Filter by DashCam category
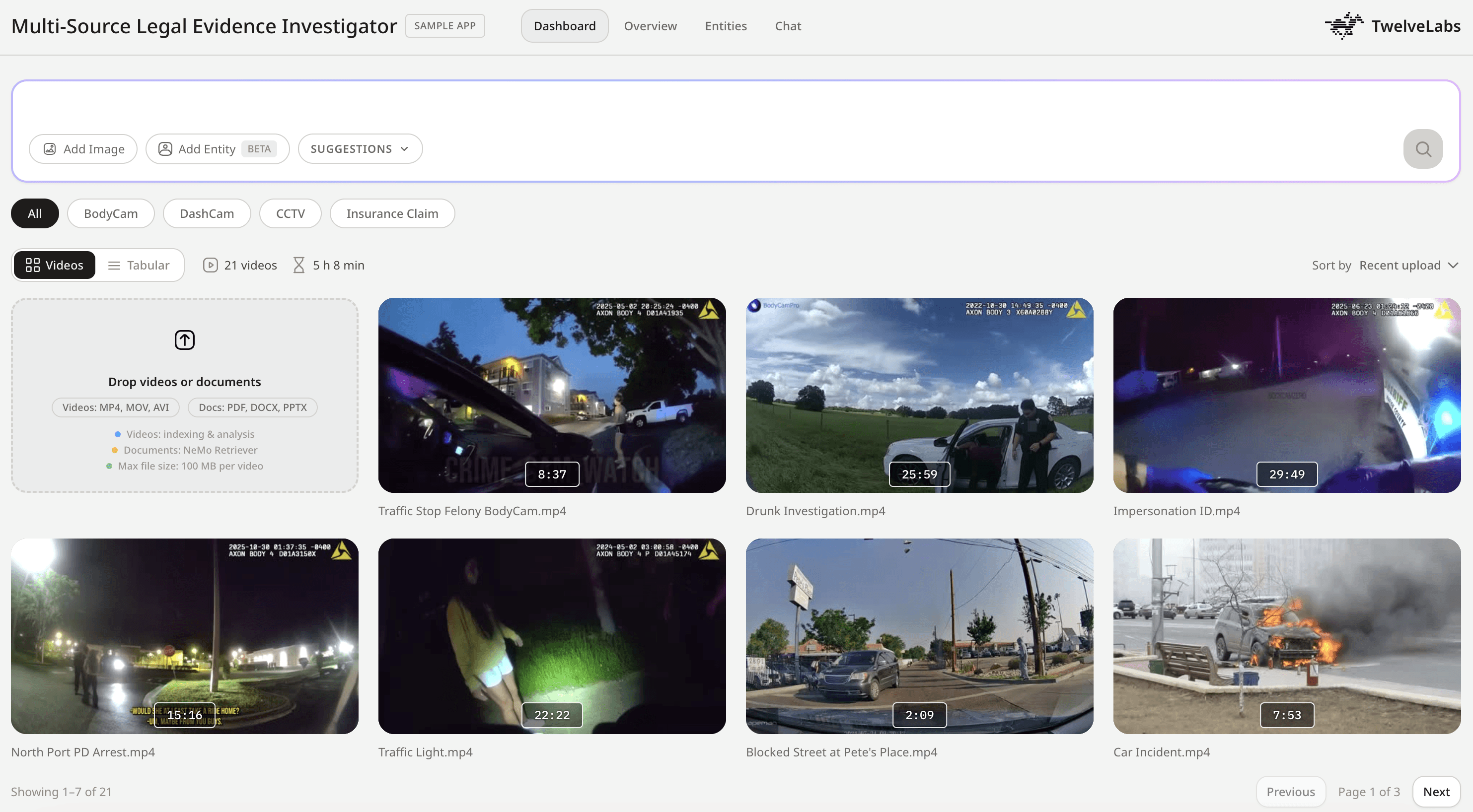This screenshot has width=1473, height=812. [207, 214]
